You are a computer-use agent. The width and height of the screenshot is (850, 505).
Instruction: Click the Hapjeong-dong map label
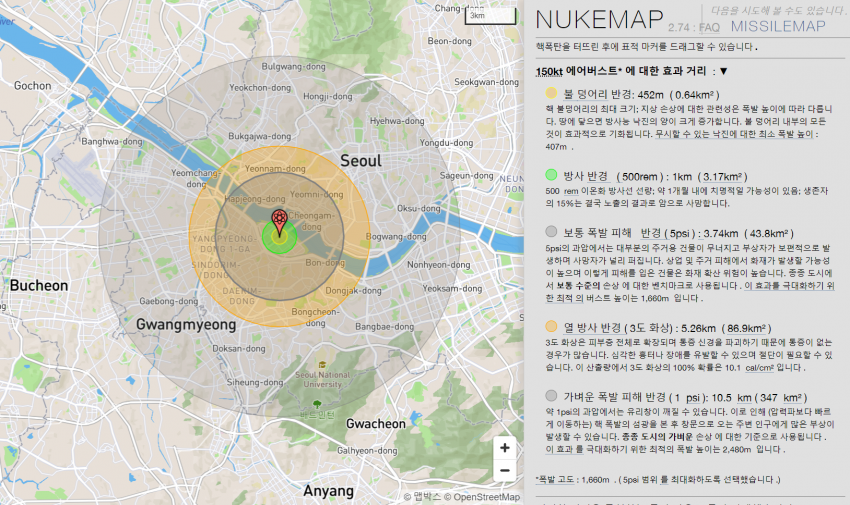tap(255, 199)
